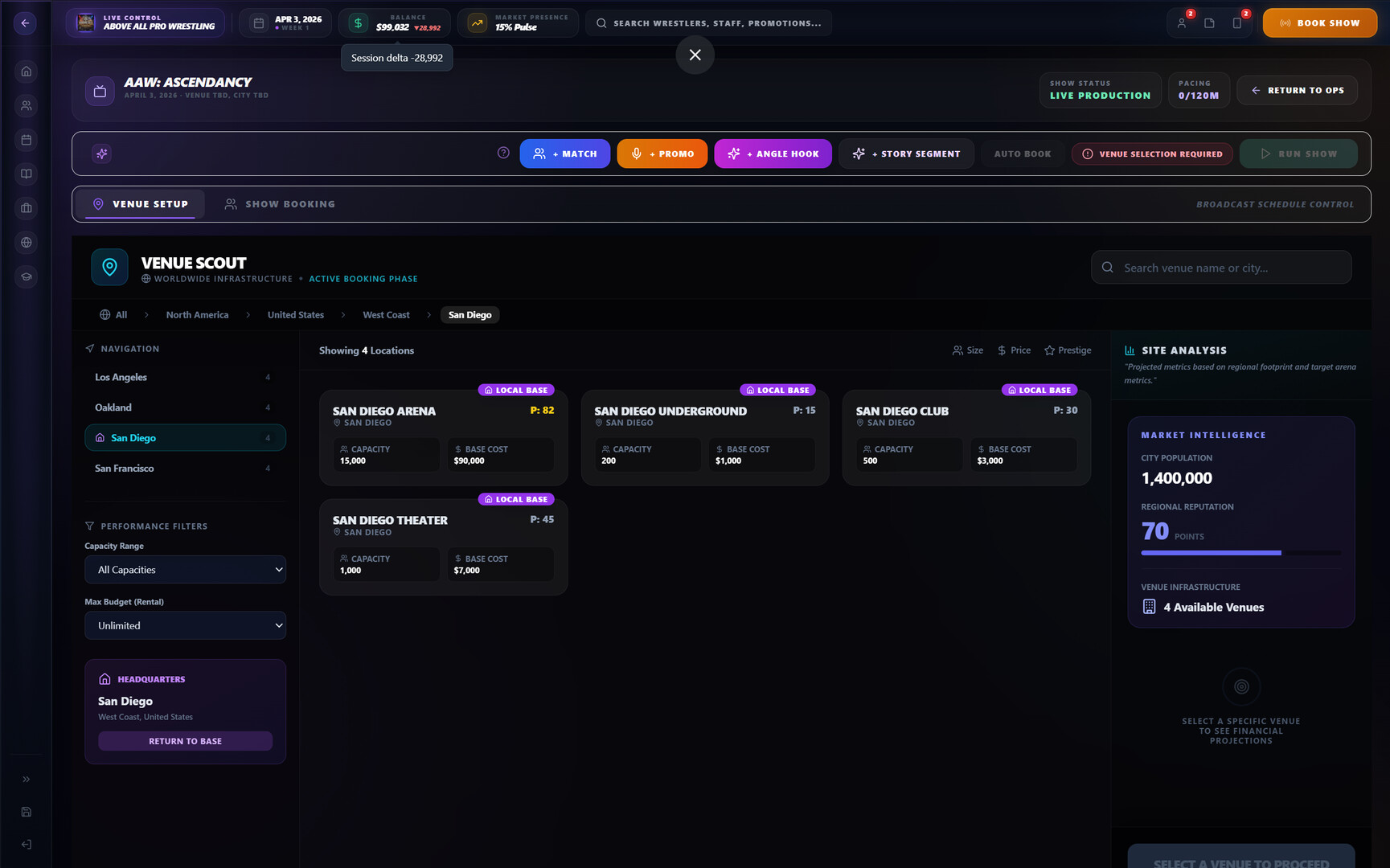The width and height of the screenshot is (1390, 868).
Task: Add a new Match segment
Action: 564,154
